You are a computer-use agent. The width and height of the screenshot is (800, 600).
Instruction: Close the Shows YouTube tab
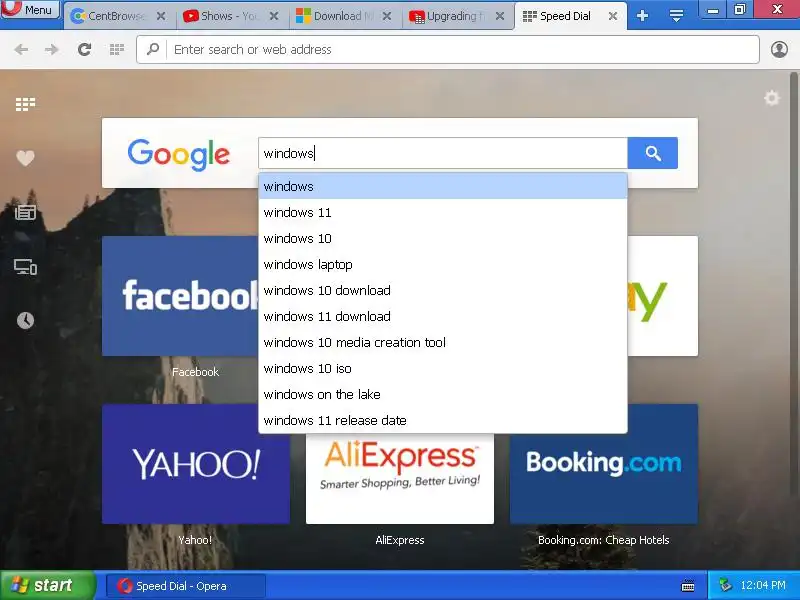tap(274, 16)
